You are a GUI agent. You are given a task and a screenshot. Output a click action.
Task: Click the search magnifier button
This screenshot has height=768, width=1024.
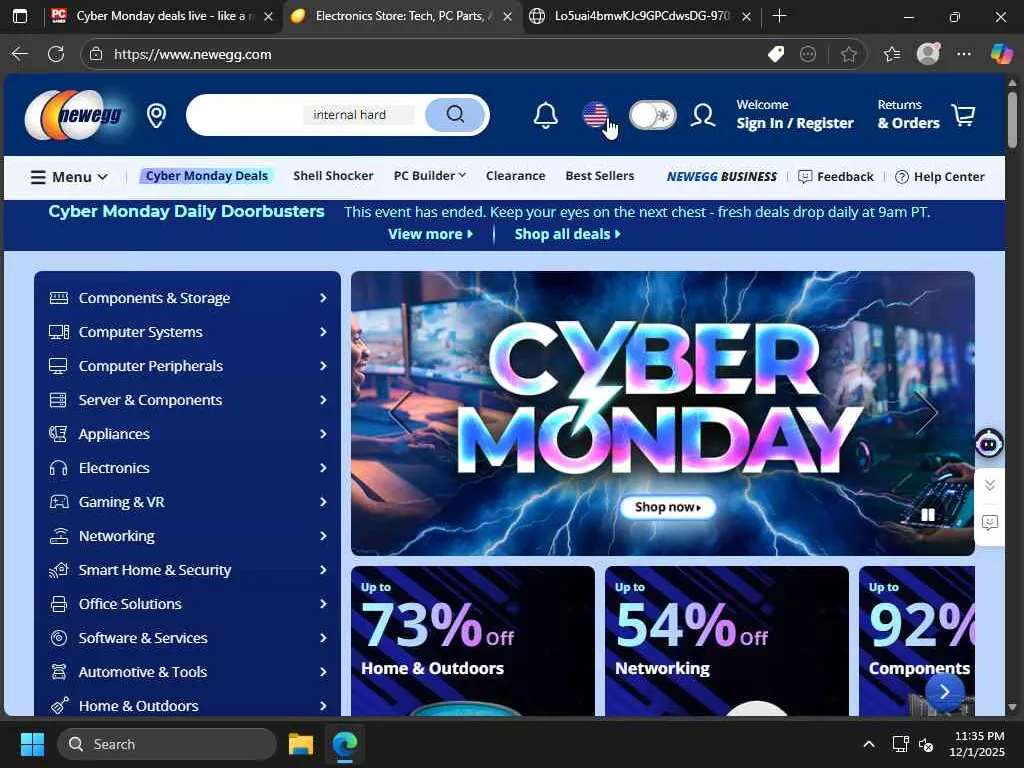coord(455,114)
